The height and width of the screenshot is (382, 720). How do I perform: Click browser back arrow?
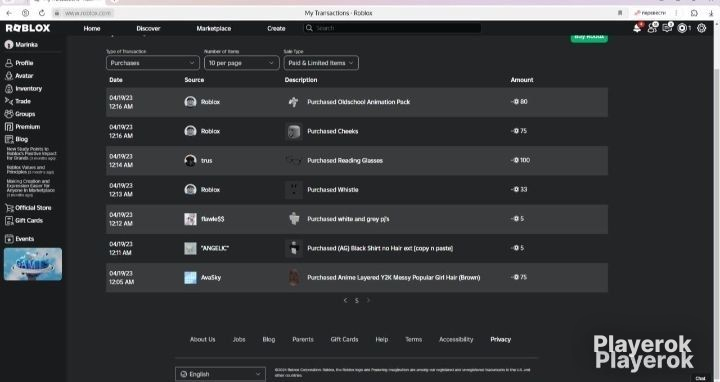[9, 13]
